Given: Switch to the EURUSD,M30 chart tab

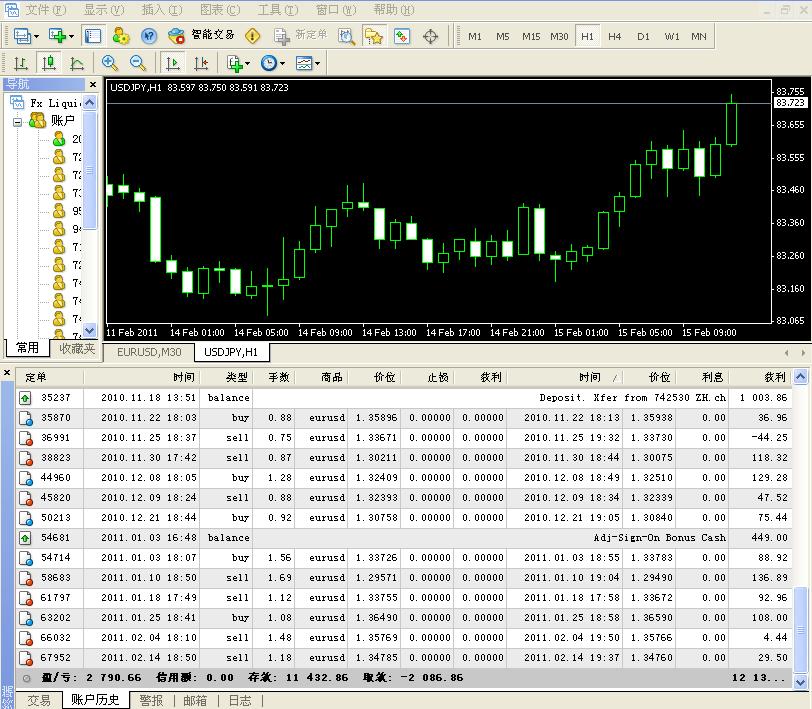Looking at the screenshot, I should (x=149, y=352).
